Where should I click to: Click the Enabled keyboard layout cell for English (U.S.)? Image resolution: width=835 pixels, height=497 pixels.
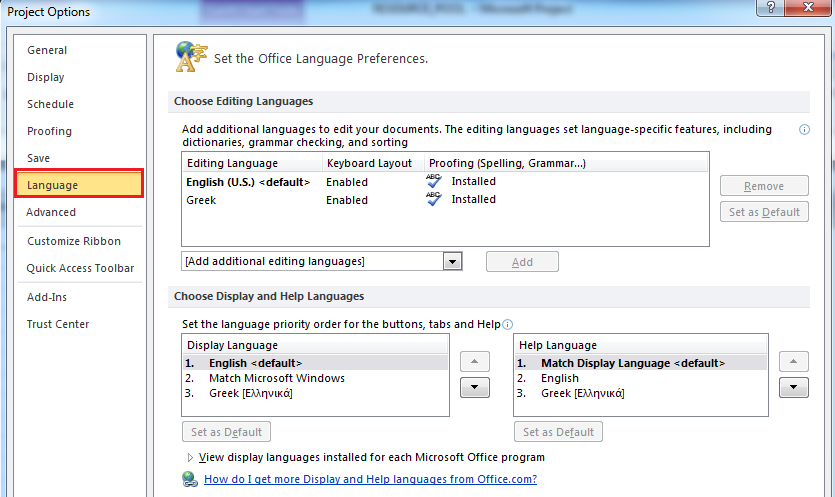(347, 182)
